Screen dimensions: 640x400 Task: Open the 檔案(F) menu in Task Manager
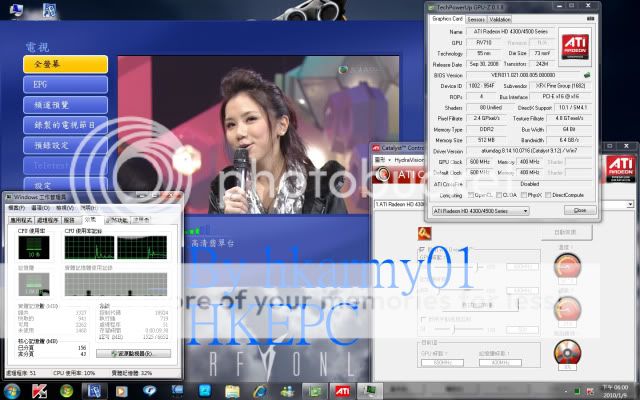[17, 208]
